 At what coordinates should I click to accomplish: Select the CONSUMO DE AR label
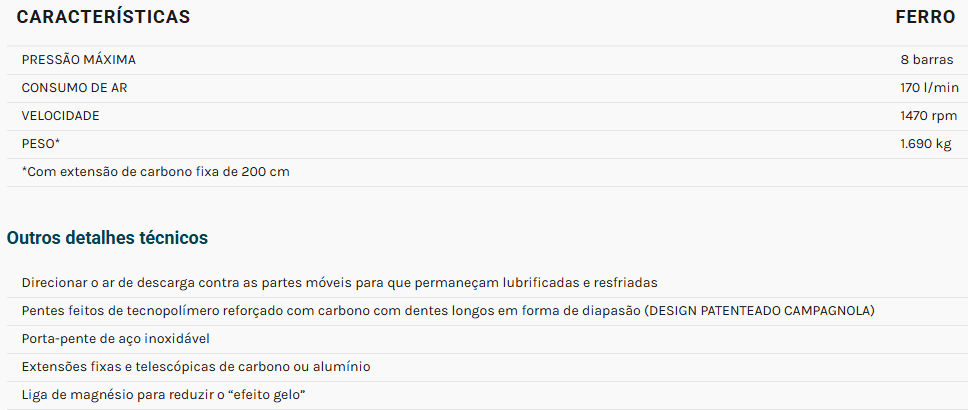[x=74, y=88]
